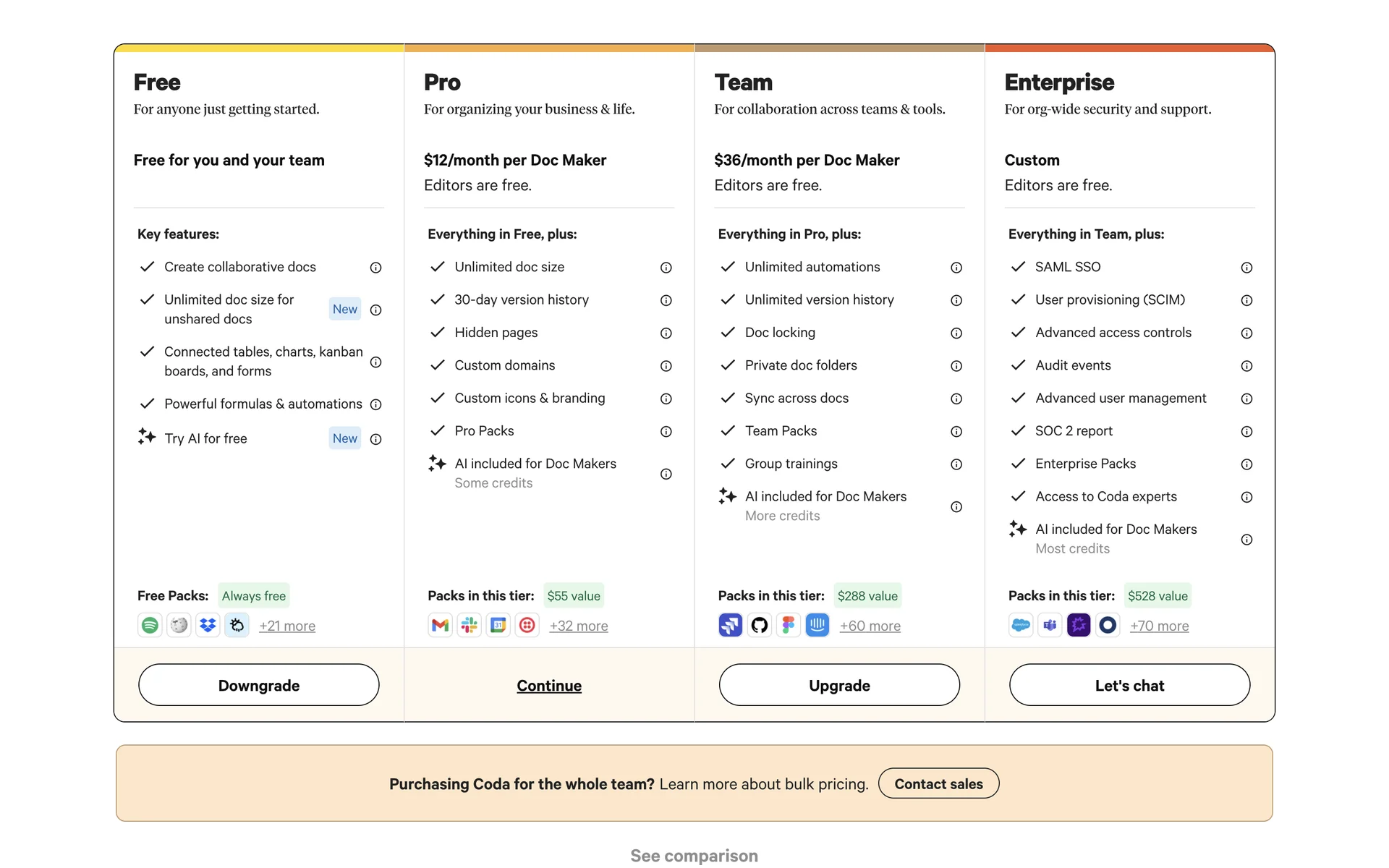Click the Google Calendar pack icon
The height and width of the screenshot is (868, 1389).
click(x=498, y=625)
